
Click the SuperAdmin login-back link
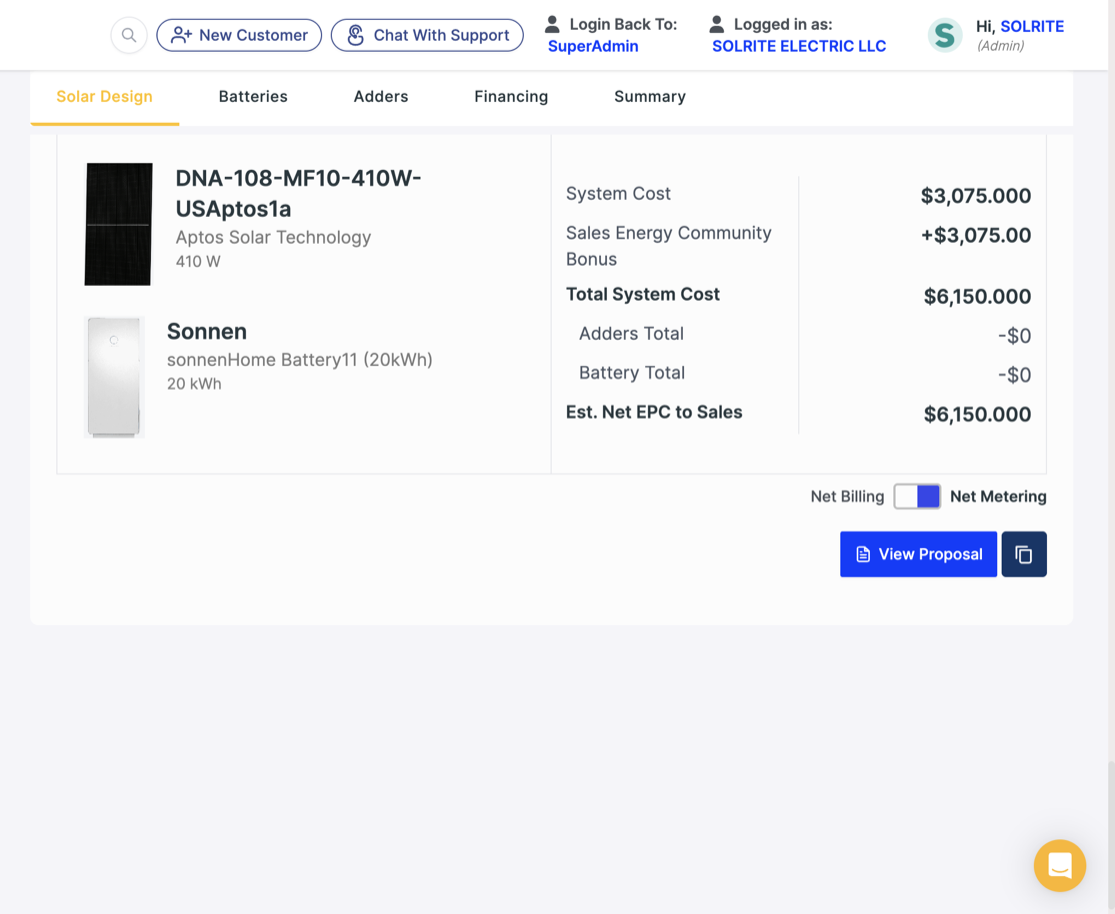[x=593, y=46]
